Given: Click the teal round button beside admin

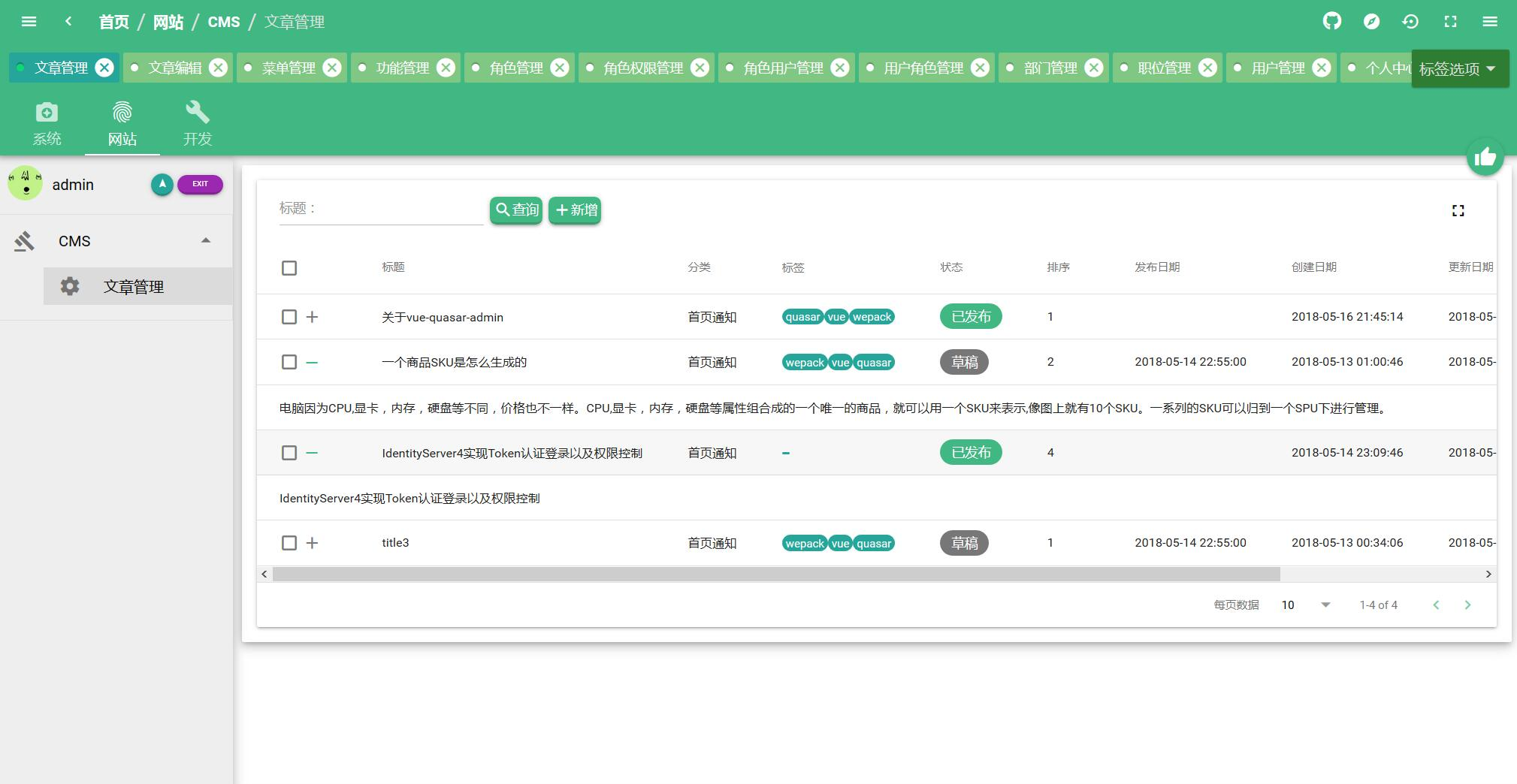Looking at the screenshot, I should tap(162, 184).
